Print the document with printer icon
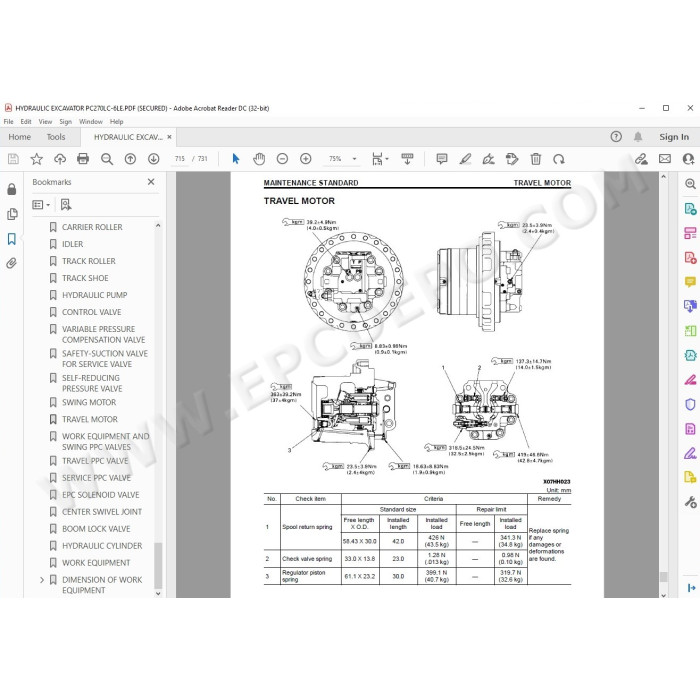700x700 pixels. (x=83, y=159)
